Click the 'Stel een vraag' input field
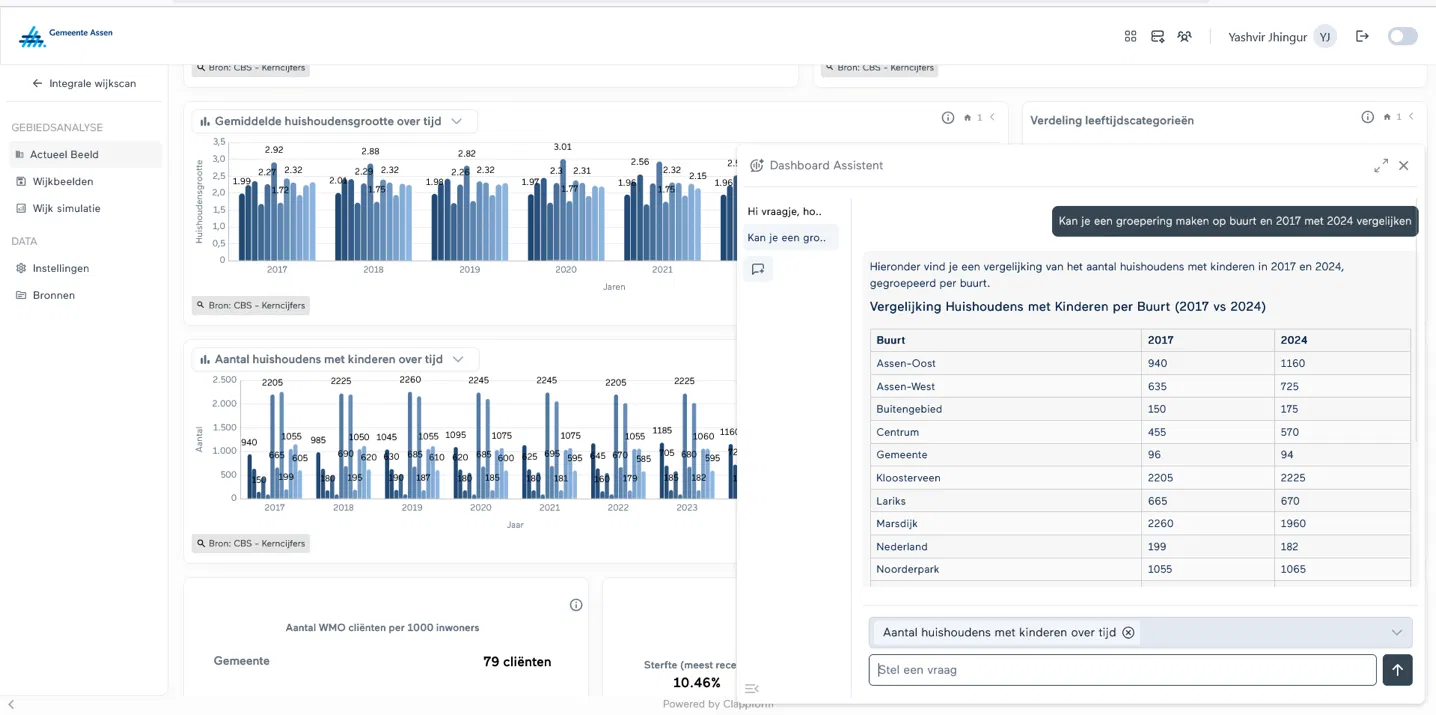 (x=1122, y=670)
